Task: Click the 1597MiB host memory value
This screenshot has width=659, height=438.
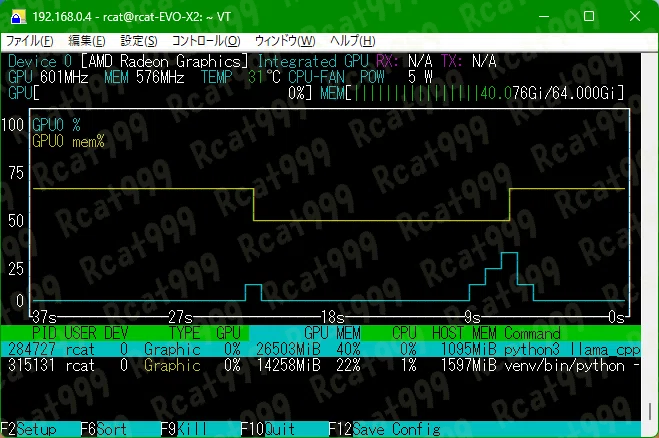Action: (x=469, y=365)
